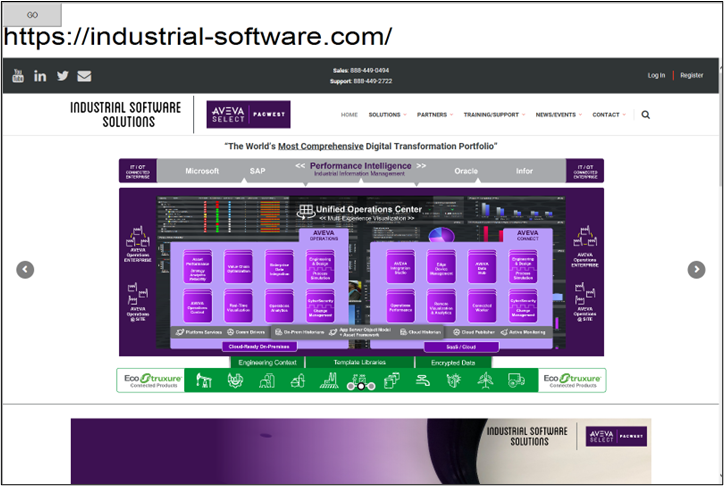Click the Register link
Image resolution: width=724 pixels, height=486 pixels.
[691, 75]
